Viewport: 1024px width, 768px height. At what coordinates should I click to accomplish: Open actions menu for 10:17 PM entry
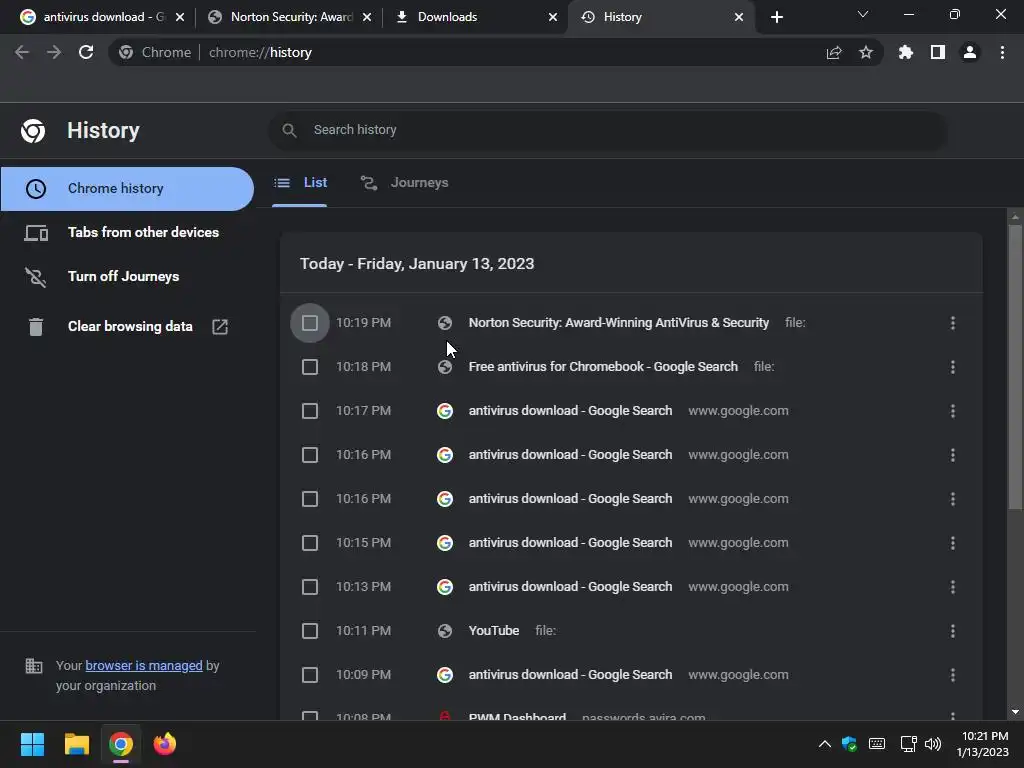[x=953, y=411]
